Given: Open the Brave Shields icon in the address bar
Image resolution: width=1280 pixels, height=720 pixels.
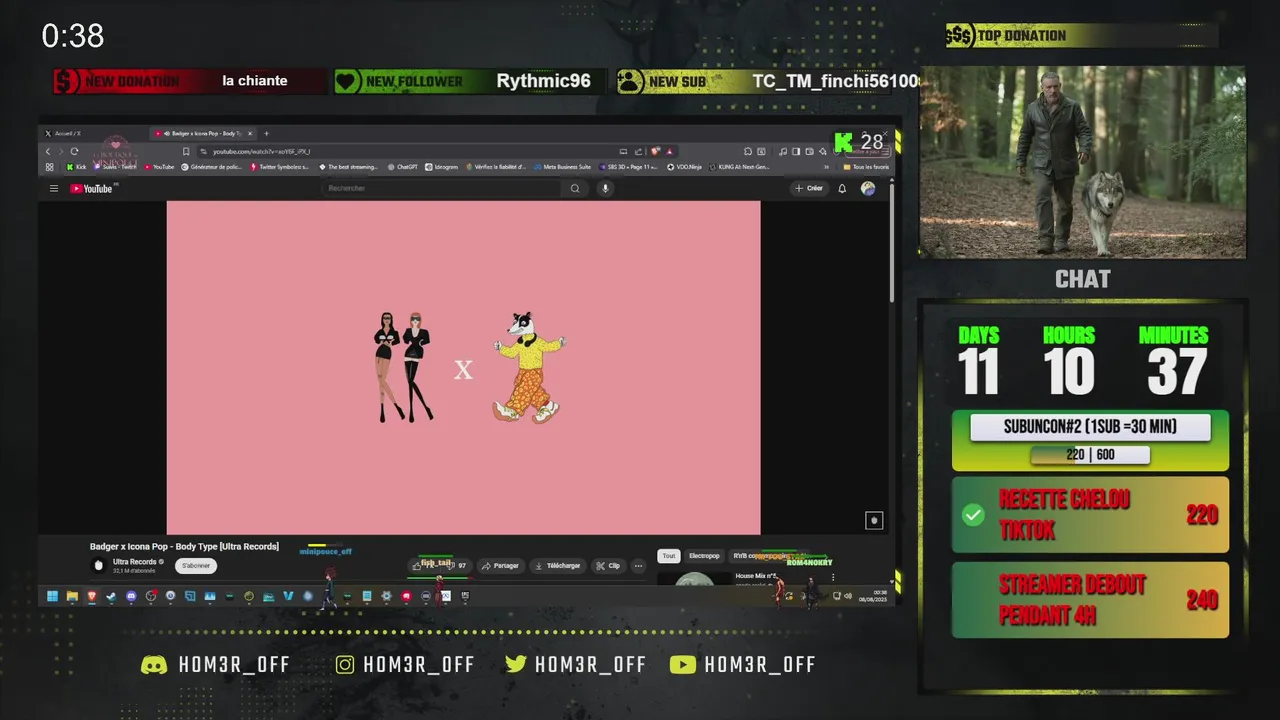Looking at the screenshot, I should point(657,151).
